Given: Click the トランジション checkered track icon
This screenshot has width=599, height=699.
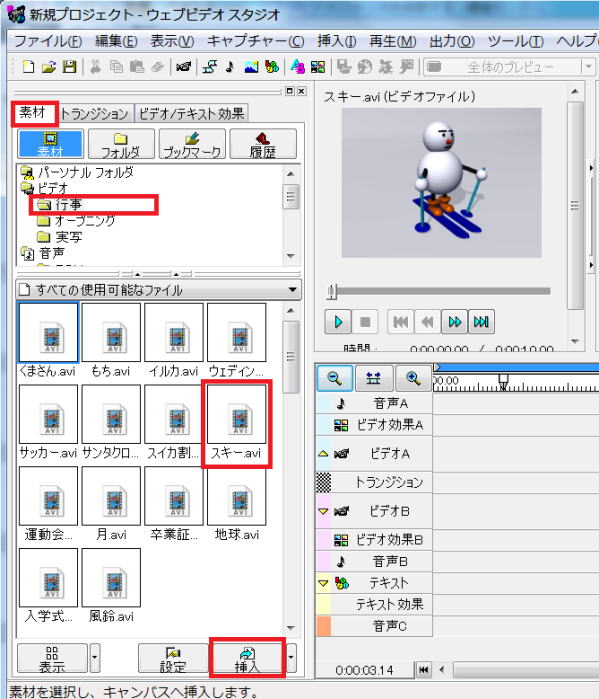Looking at the screenshot, I should coord(324,482).
